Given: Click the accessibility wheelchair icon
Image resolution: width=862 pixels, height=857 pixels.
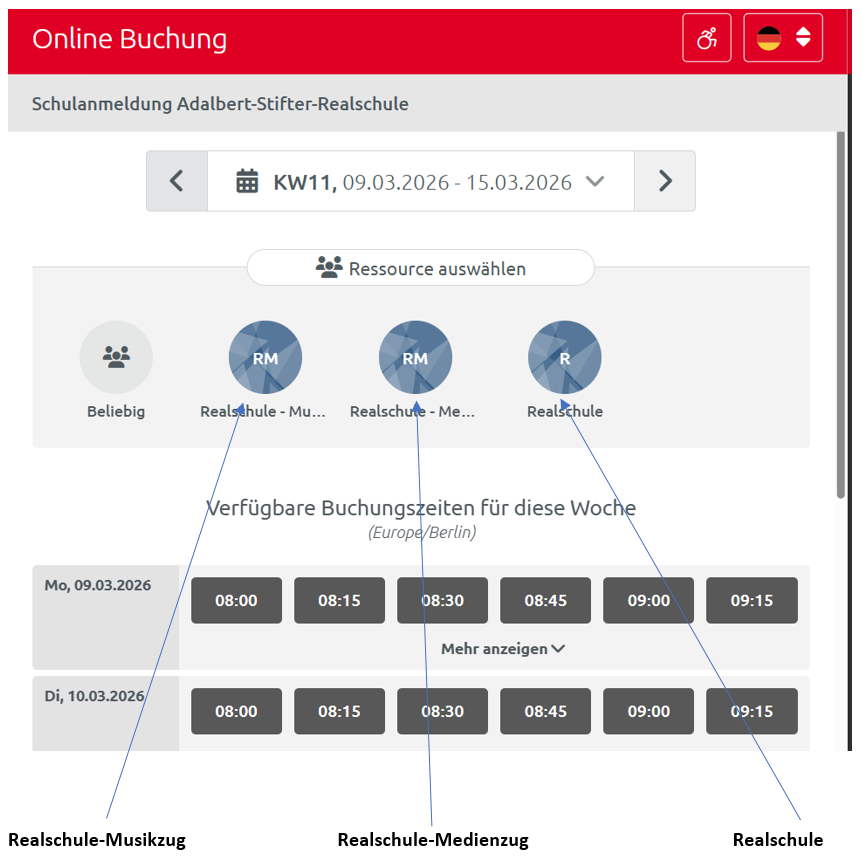Looking at the screenshot, I should tap(707, 39).
